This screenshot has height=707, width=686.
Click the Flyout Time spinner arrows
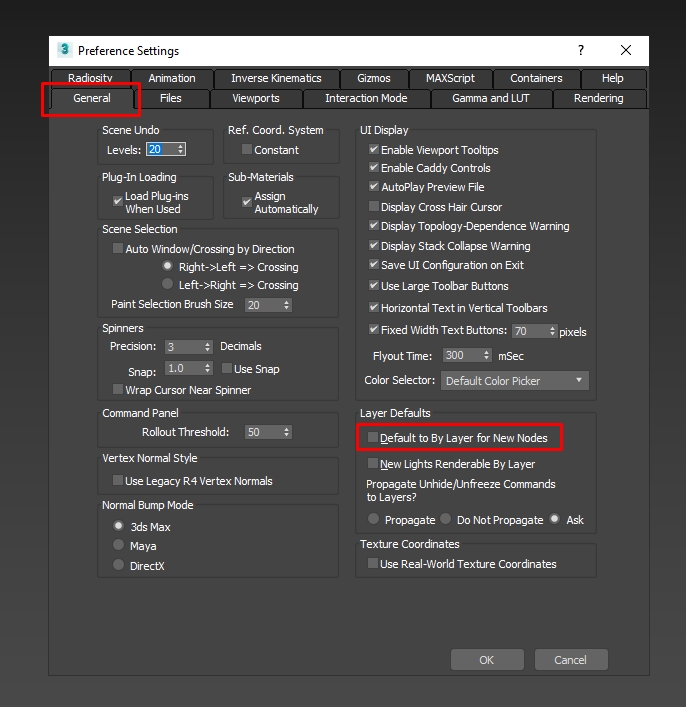[x=486, y=355]
